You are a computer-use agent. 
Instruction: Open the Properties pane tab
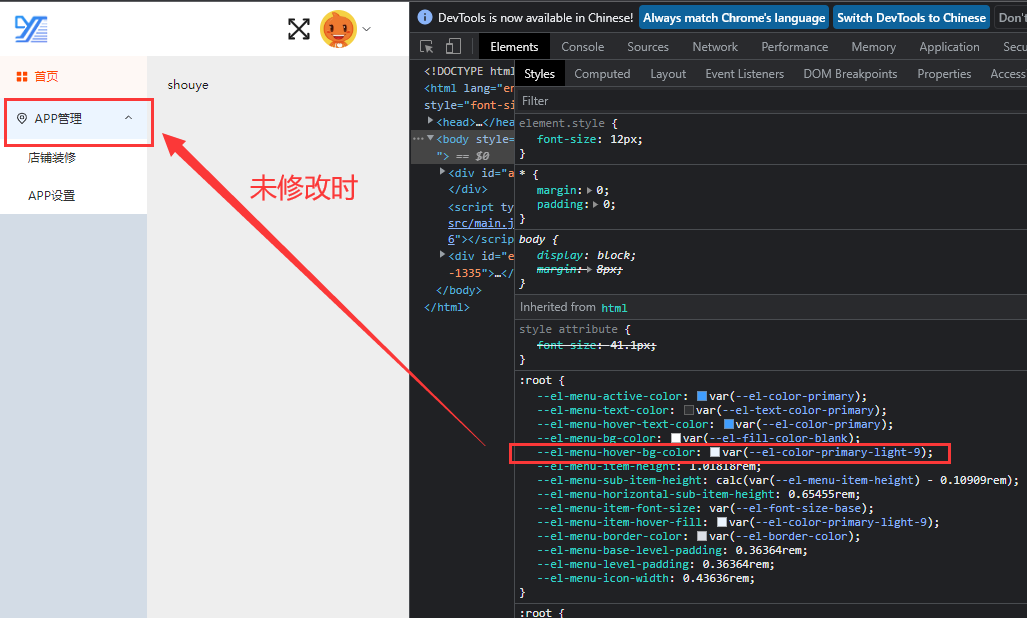(x=944, y=74)
